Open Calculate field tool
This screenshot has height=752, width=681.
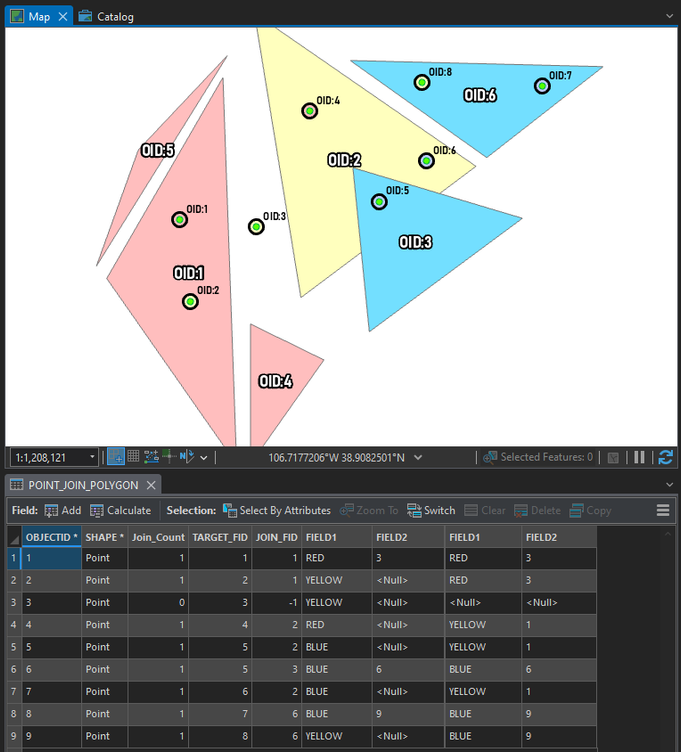(x=120, y=510)
